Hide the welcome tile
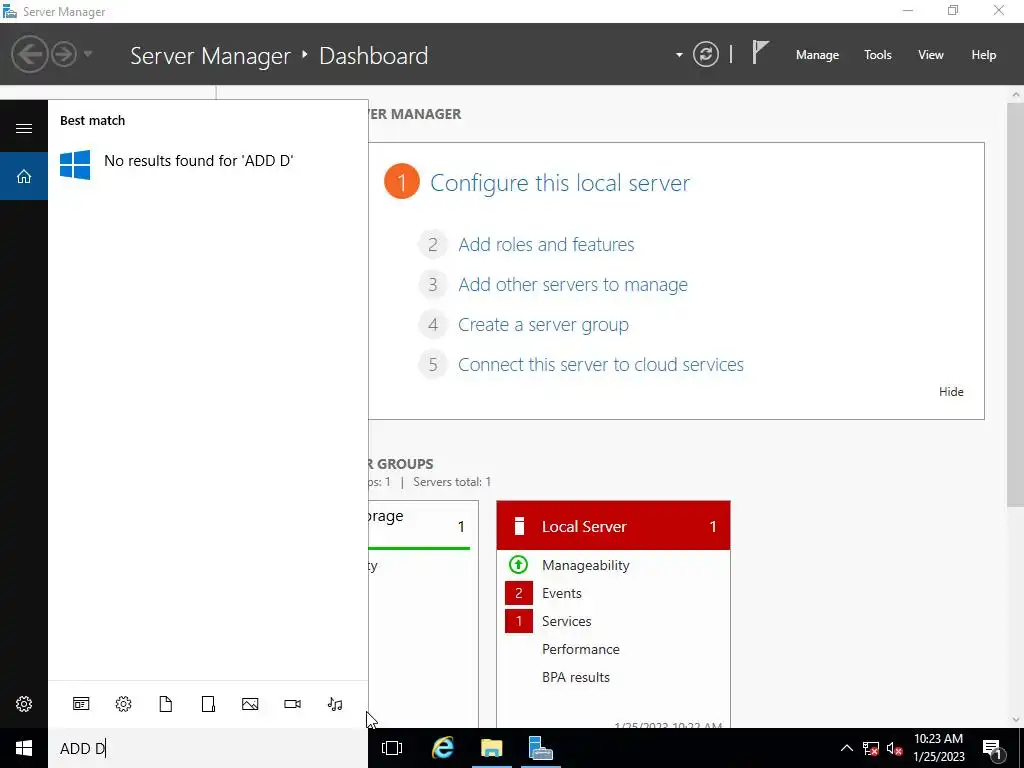The height and width of the screenshot is (768, 1024). (x=951, y=392)
